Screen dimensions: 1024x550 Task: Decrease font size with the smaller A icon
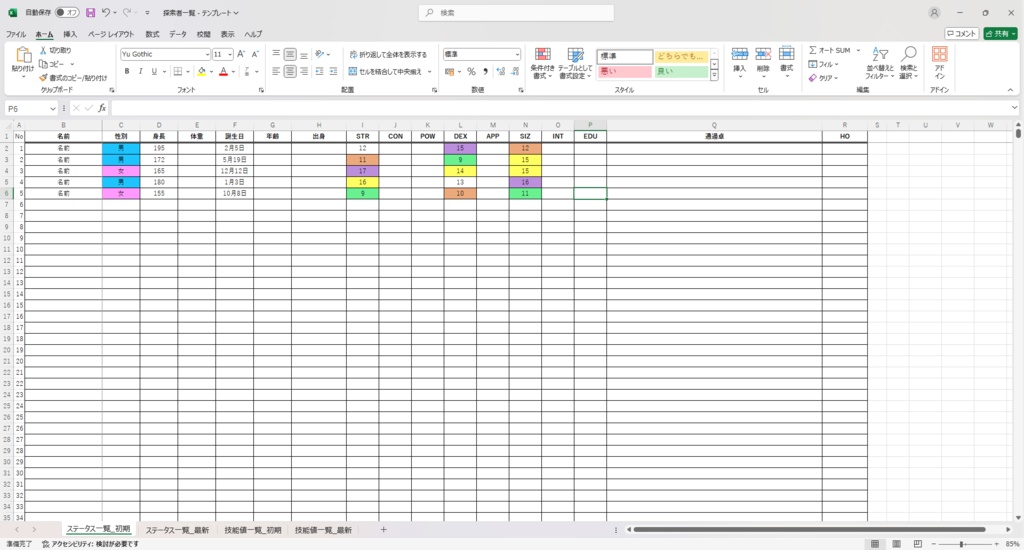[255, 54]
